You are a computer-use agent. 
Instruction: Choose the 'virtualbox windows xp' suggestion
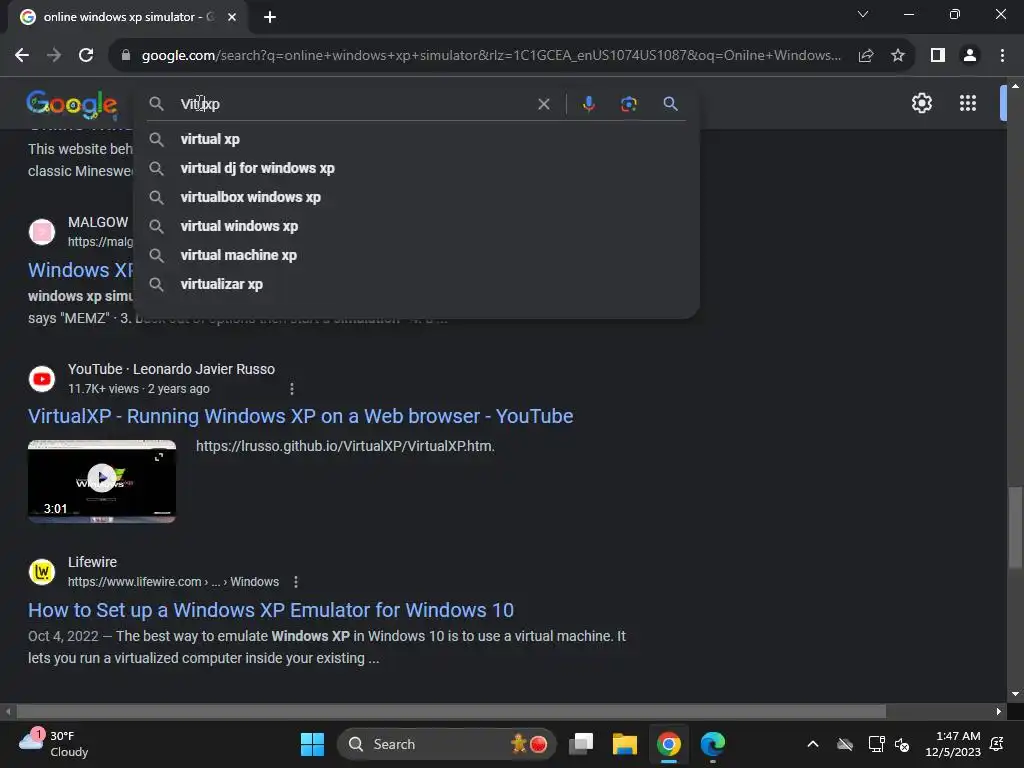(417, 197)
